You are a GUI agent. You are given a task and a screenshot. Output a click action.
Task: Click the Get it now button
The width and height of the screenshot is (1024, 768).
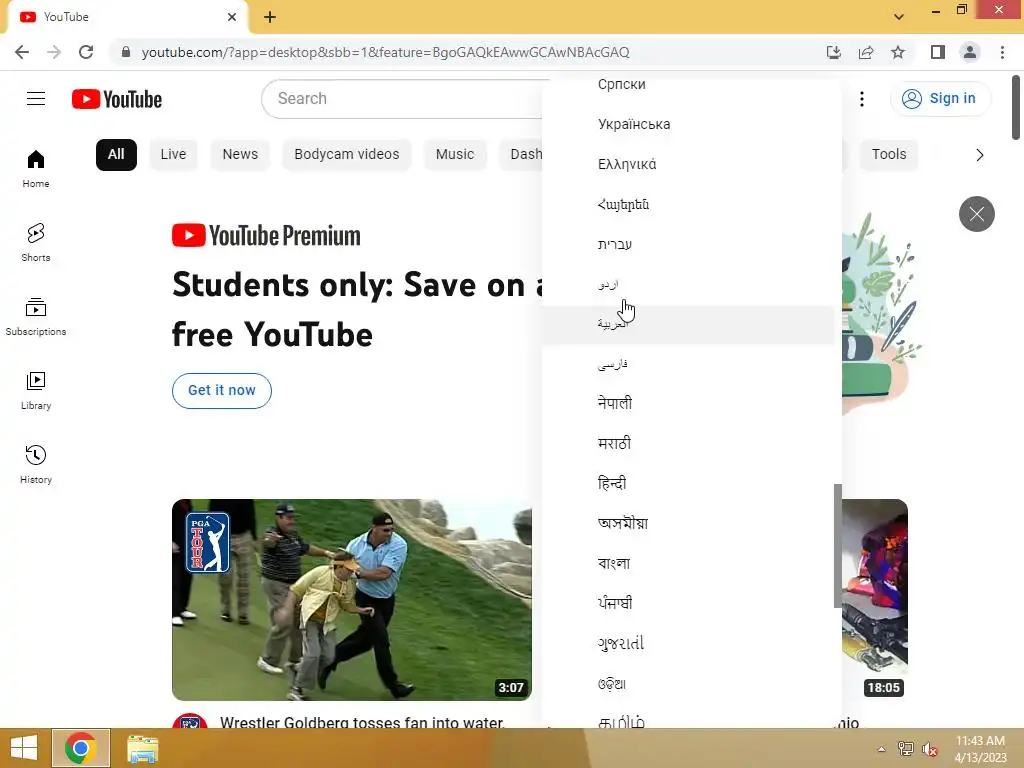point(221,391)
